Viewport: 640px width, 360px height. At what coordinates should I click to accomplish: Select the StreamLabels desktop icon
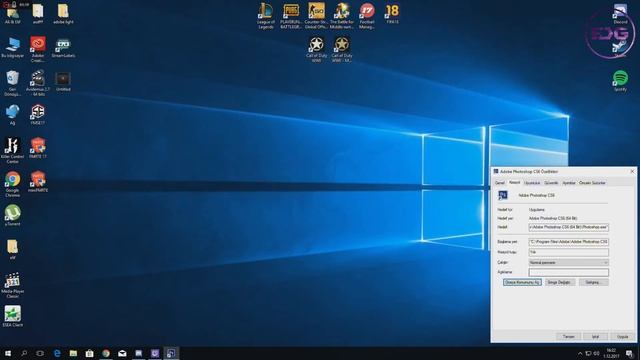63,47
